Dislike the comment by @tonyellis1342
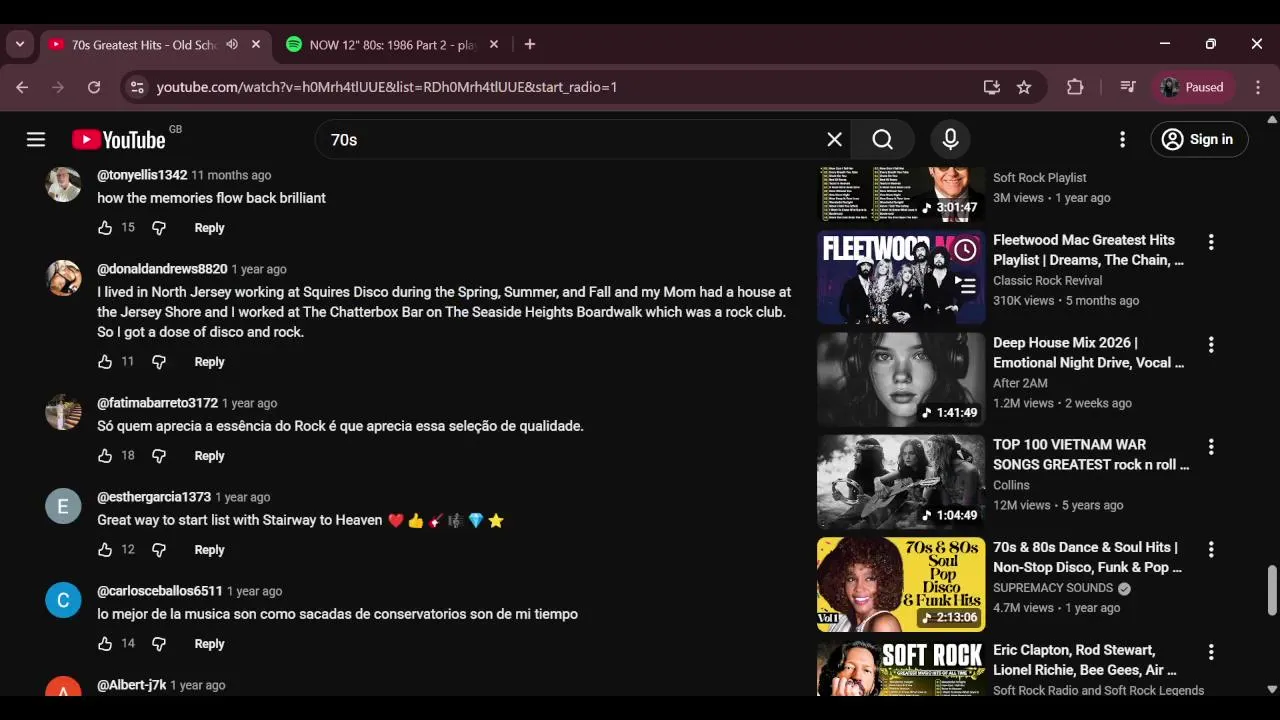 (159, 228)
